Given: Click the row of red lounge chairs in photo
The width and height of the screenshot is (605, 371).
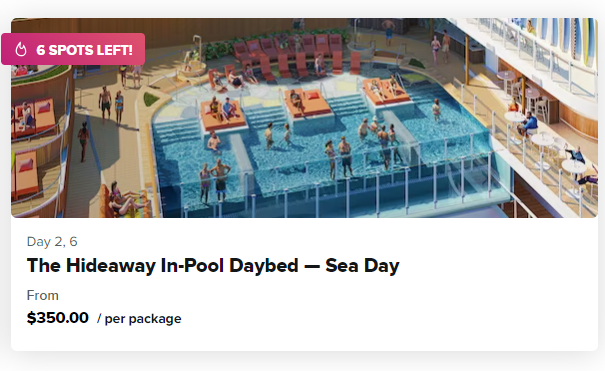Looking at the screenshot, I should pos(289,56).
